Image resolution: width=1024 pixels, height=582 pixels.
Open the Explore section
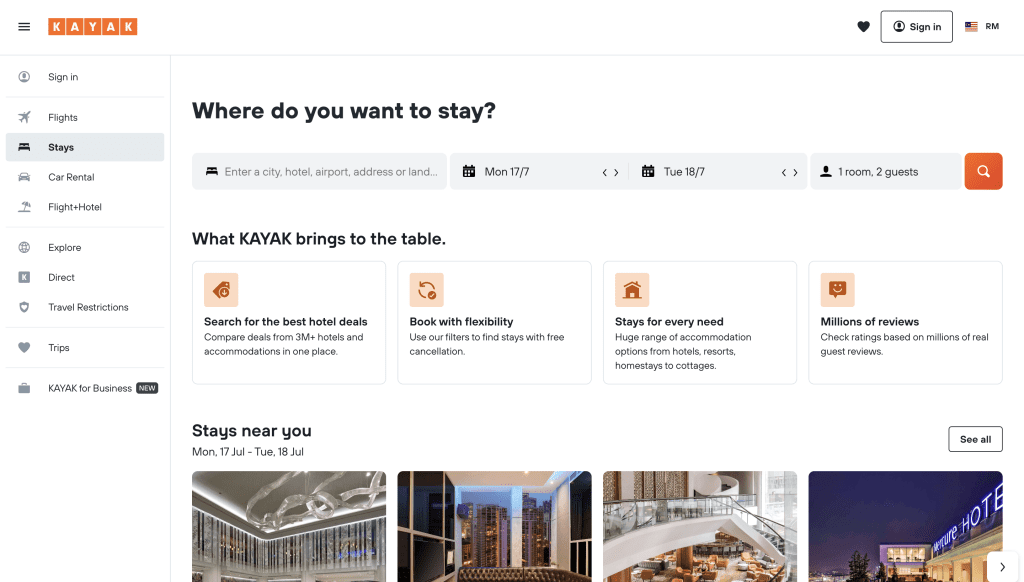click(x=64, y=247)
